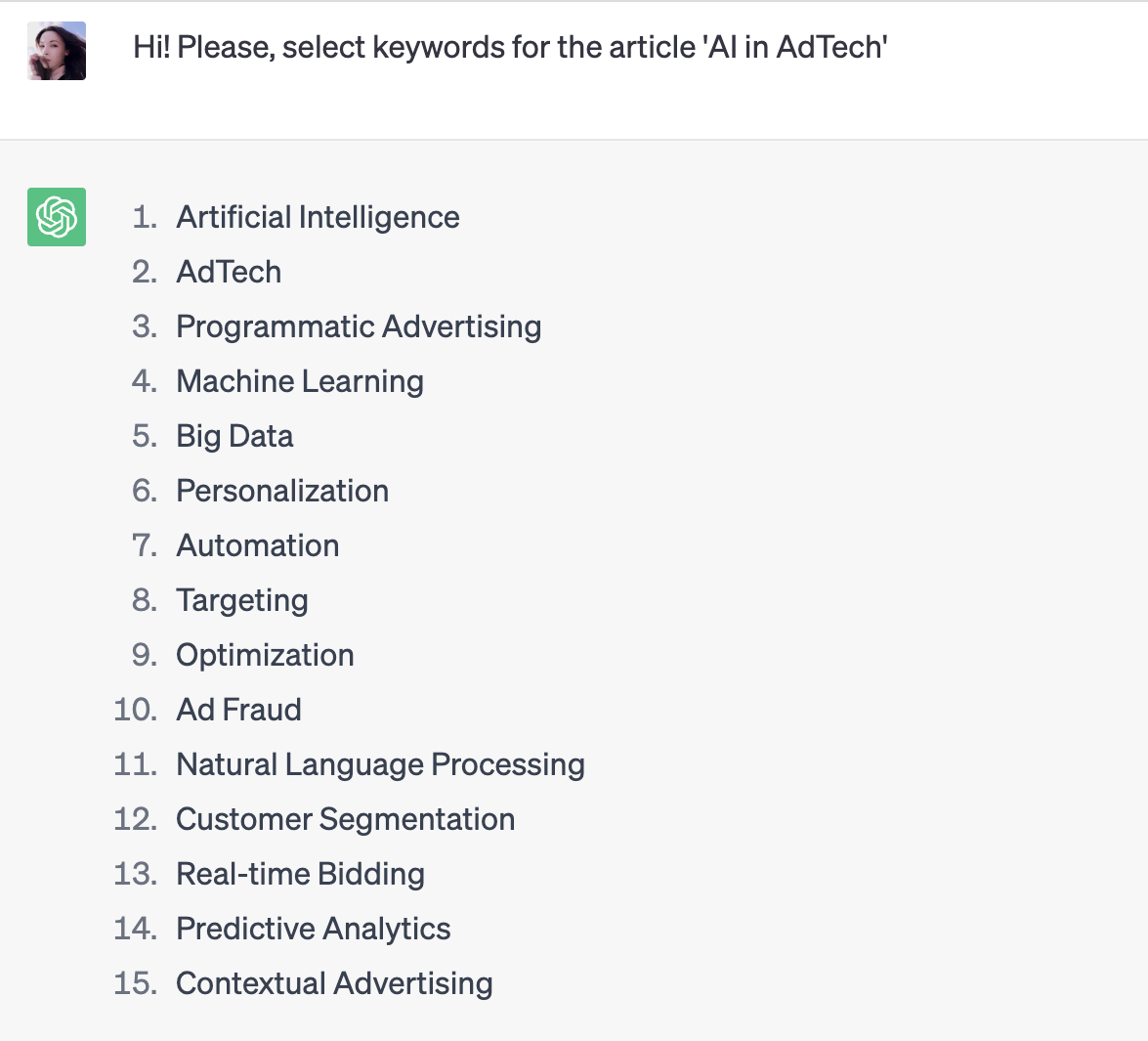Click 'Predictive Analytics' in the response

[x=314, y=929]
